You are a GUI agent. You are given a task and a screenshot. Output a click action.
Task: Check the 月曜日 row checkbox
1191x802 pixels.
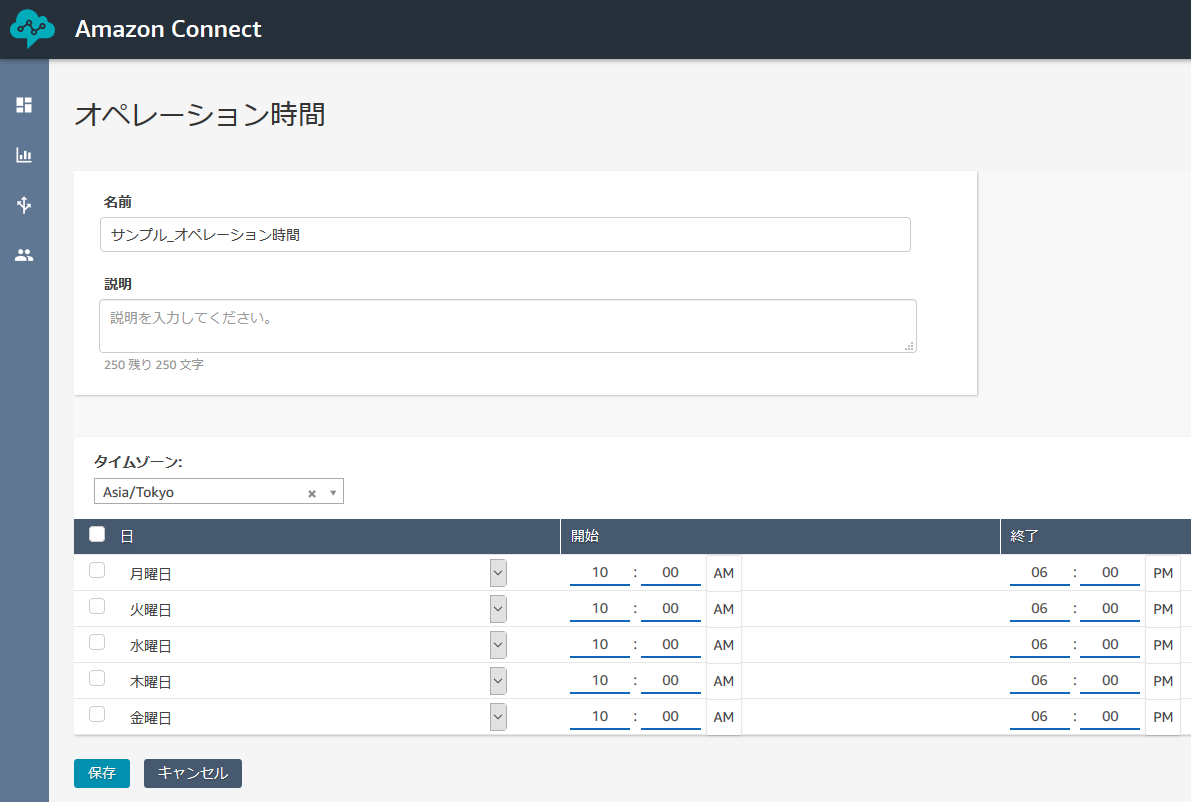[x=97, y=570]
